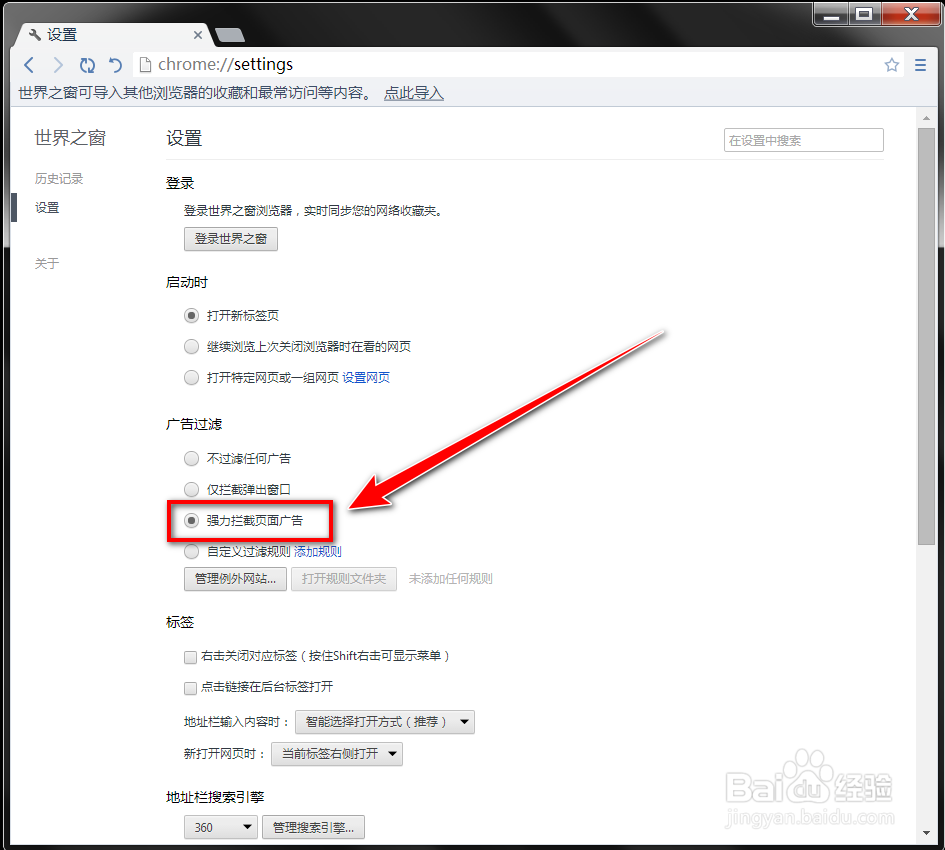Screen dimensions: 945x850
Task: Reload the page with refresh icon
Action: click(x=87, y=65)
